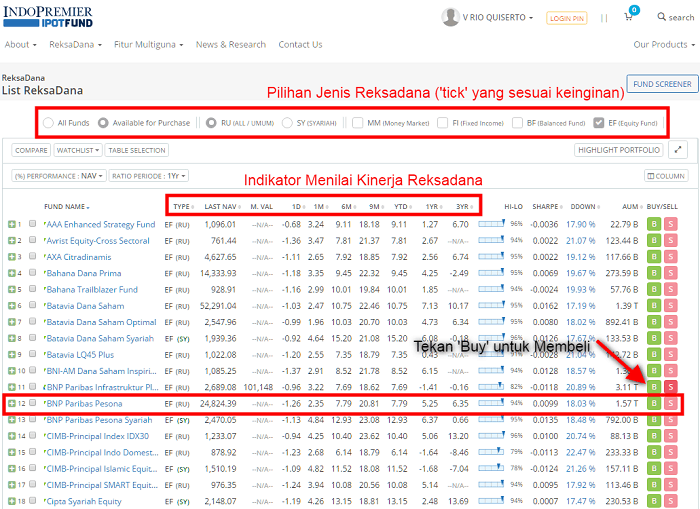Click the user profile avatar icon
The height and width of the screenshot is (509, 700).
click(451, 17)
